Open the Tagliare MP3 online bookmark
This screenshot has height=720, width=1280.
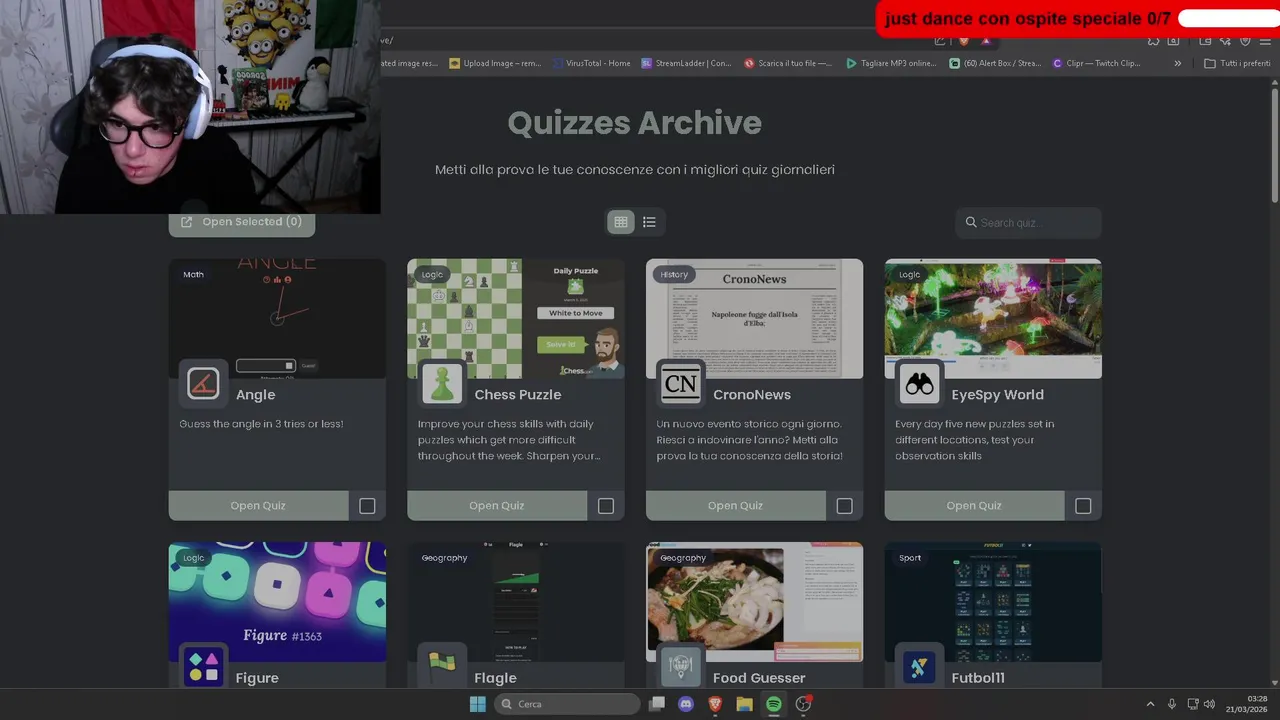[x=891, y=63]
